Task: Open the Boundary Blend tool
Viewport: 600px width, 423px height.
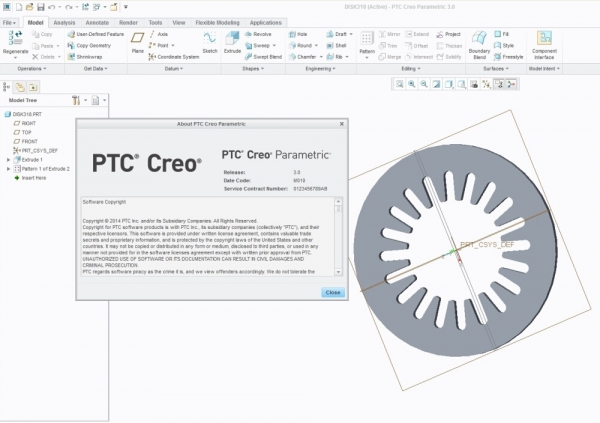Action: coord(479,45)
